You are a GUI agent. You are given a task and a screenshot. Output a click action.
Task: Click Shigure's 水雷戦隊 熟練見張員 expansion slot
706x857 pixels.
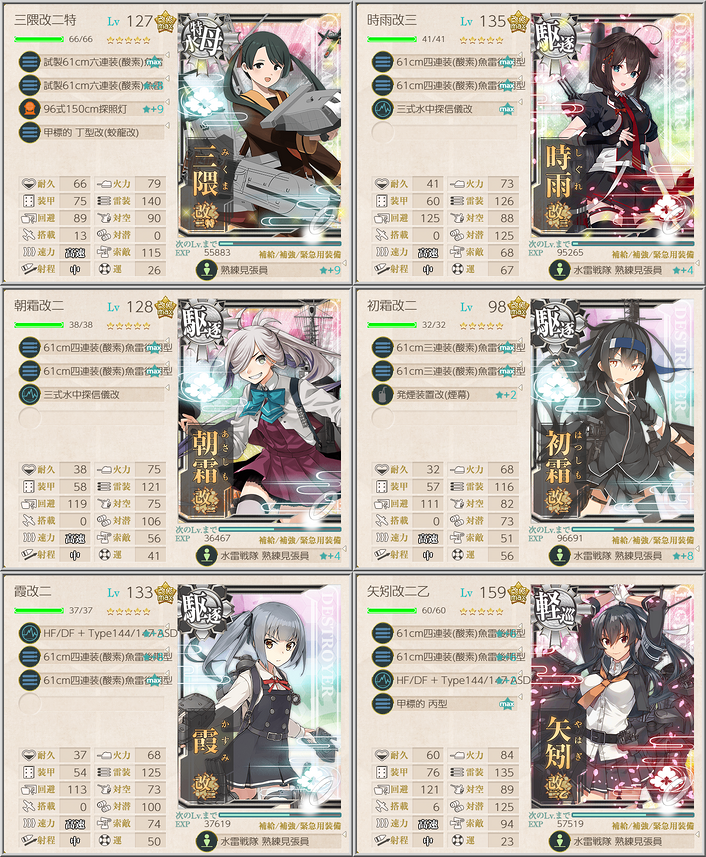click(622, 270)
